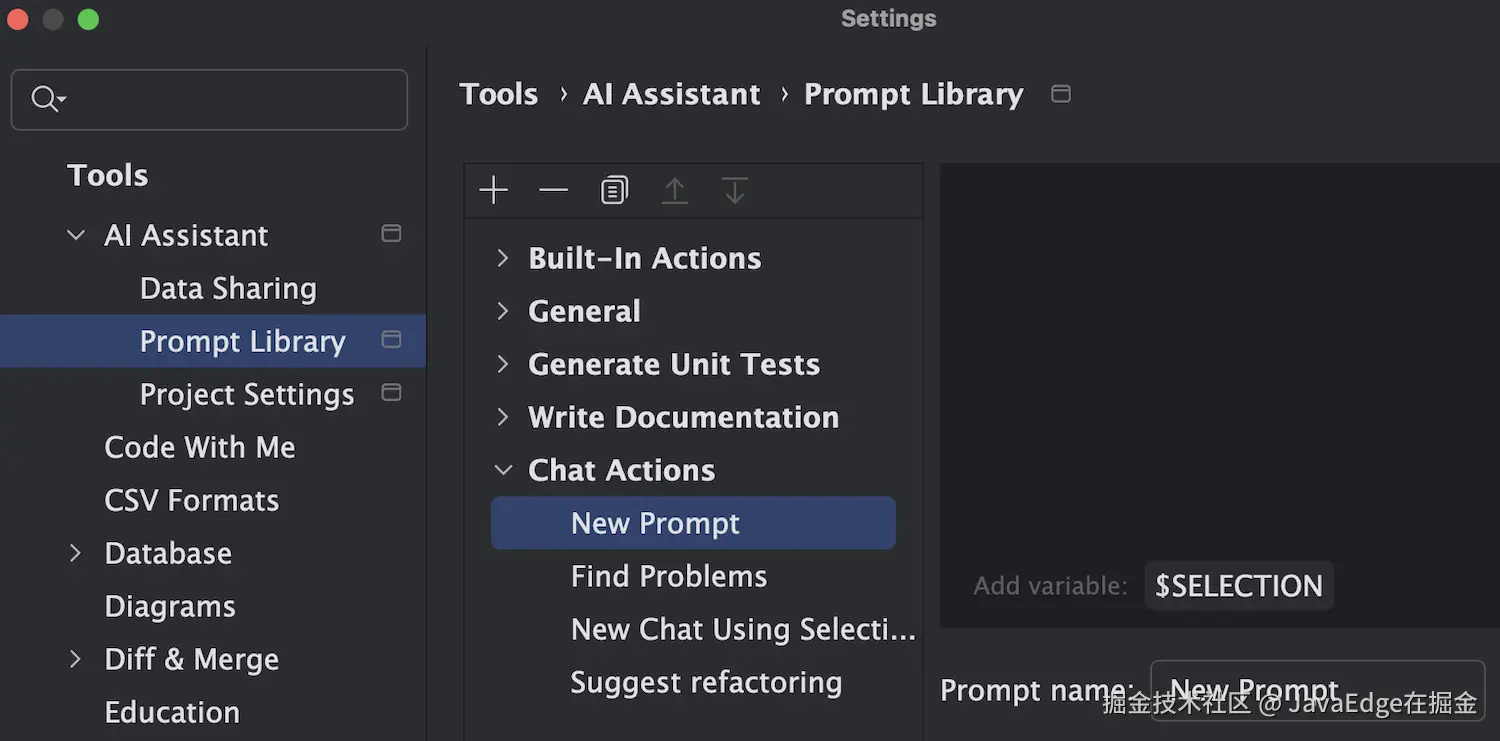Open the Data Sharing settings page

[x=228, y=288]
